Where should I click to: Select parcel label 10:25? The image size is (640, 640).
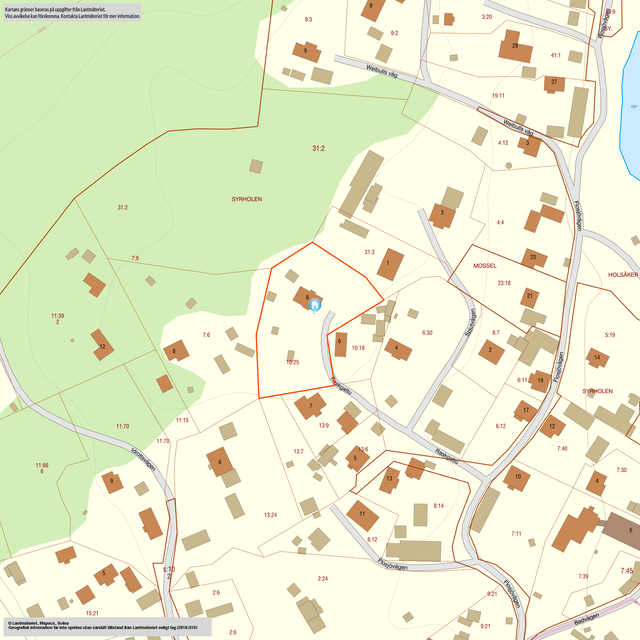(292, 362)
